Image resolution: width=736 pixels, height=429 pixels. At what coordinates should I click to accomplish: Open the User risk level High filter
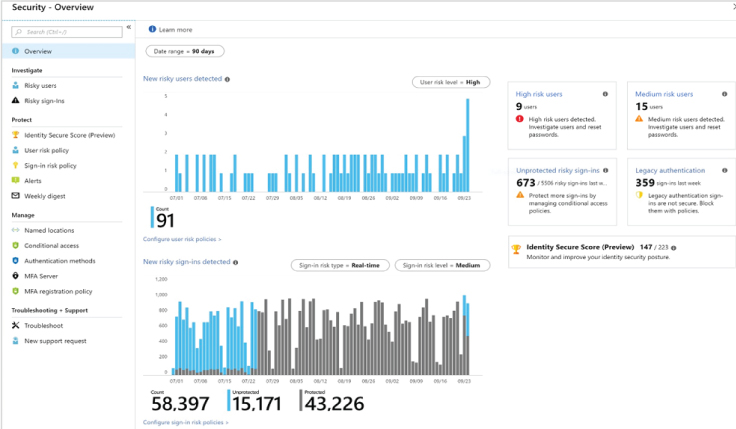click(x=451, y=83)
